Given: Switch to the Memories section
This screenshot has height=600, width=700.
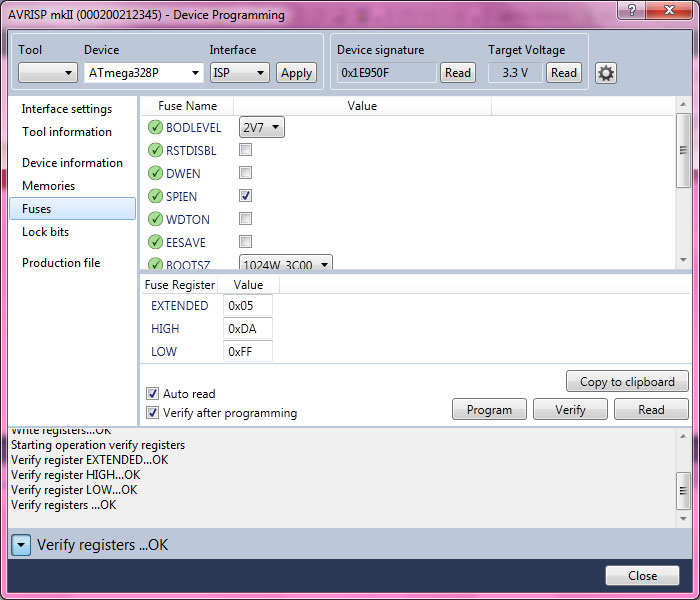Looking at the screenshot, I should coord(48,186).
